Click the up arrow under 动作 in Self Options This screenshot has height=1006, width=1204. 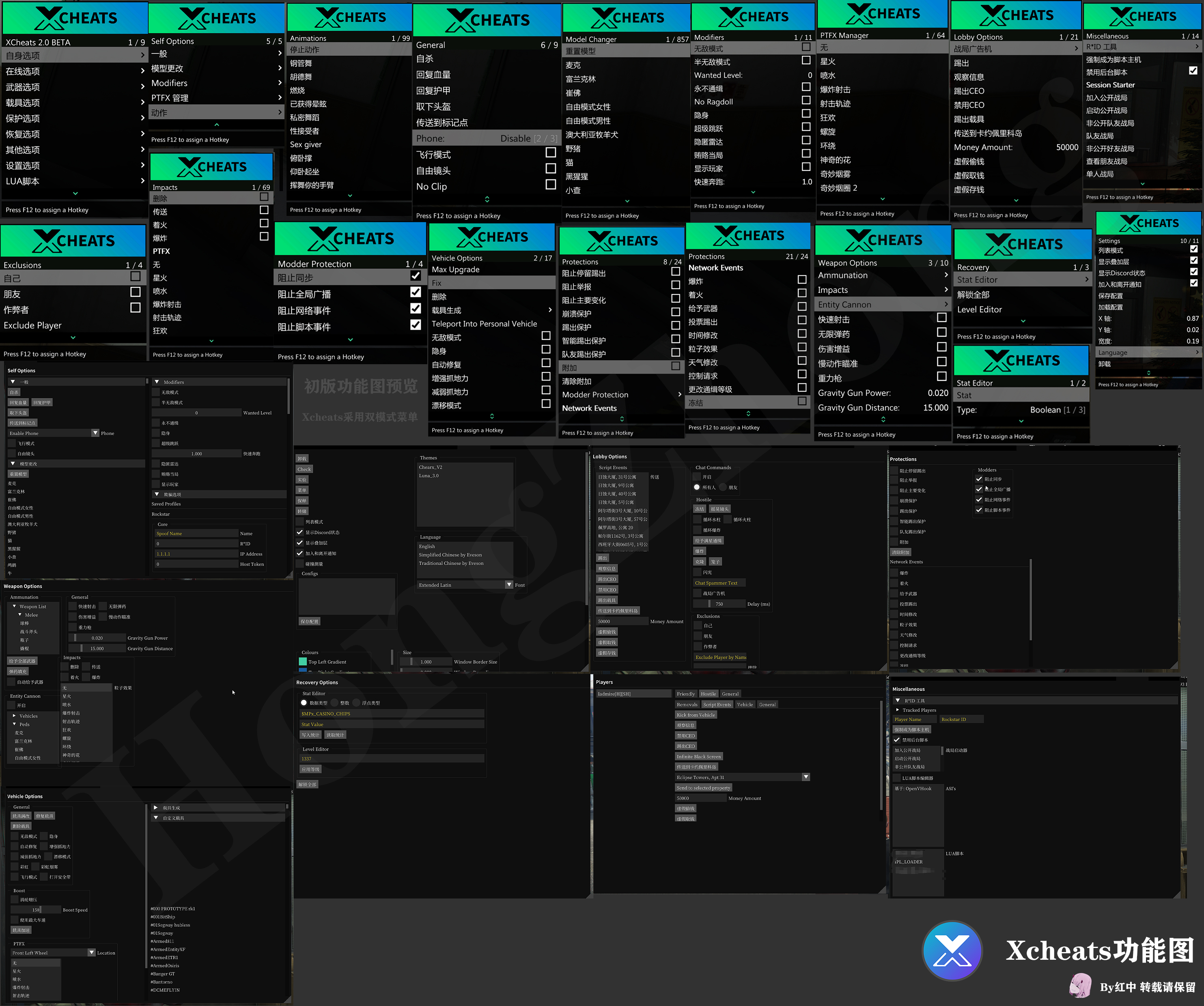point(216,125)
